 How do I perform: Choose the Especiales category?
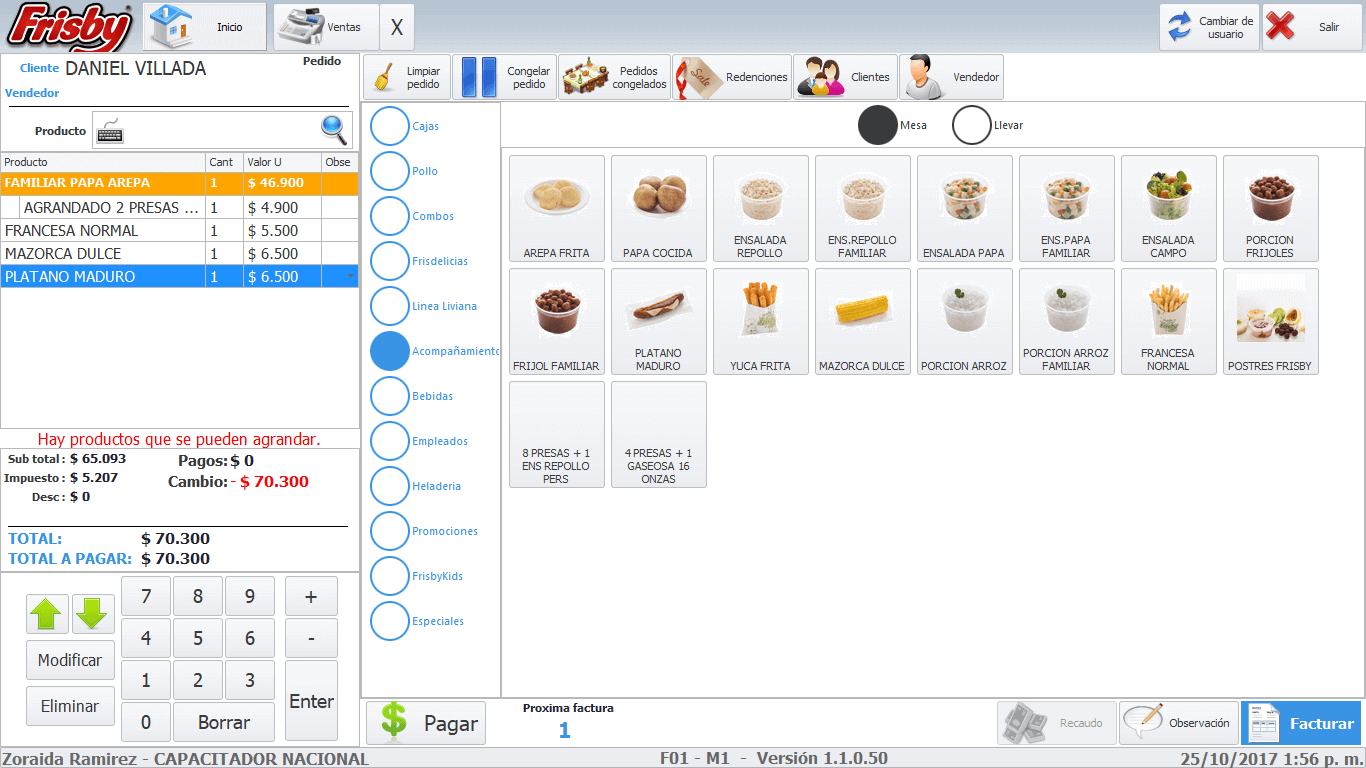pos(390,621)
